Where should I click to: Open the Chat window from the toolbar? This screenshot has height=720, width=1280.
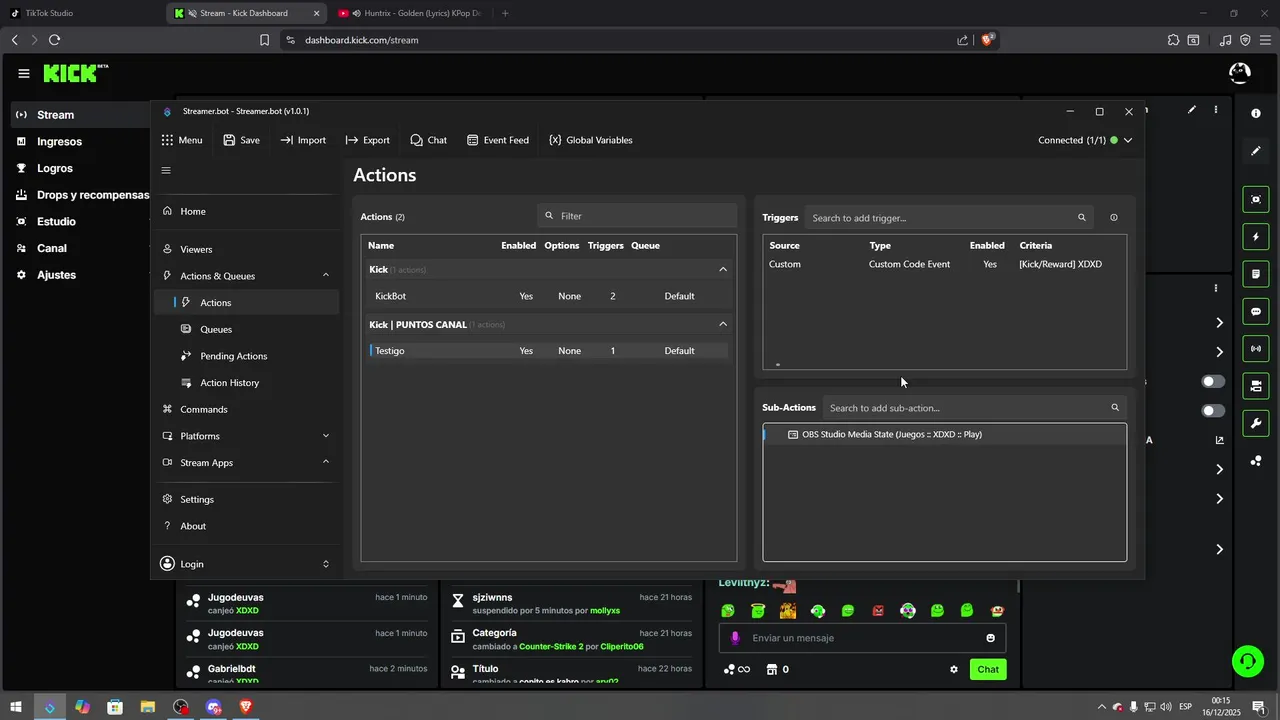(428, 140)
